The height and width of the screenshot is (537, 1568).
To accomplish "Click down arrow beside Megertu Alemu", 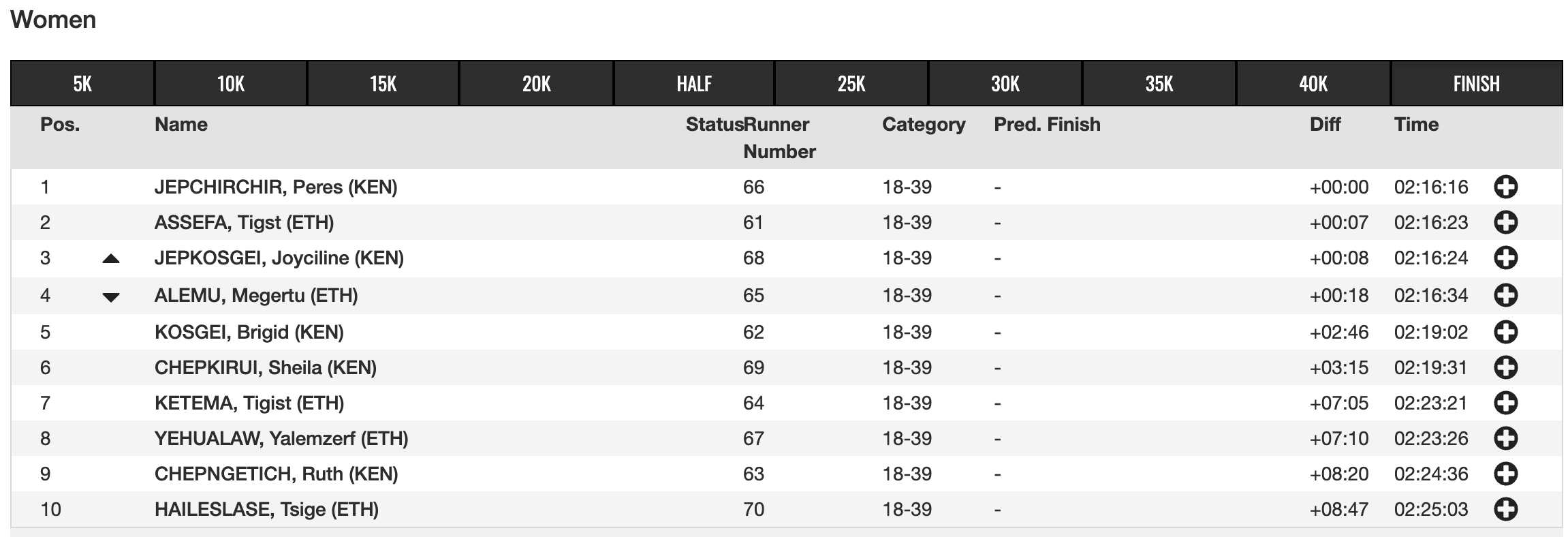I will [x=111, y=296].
